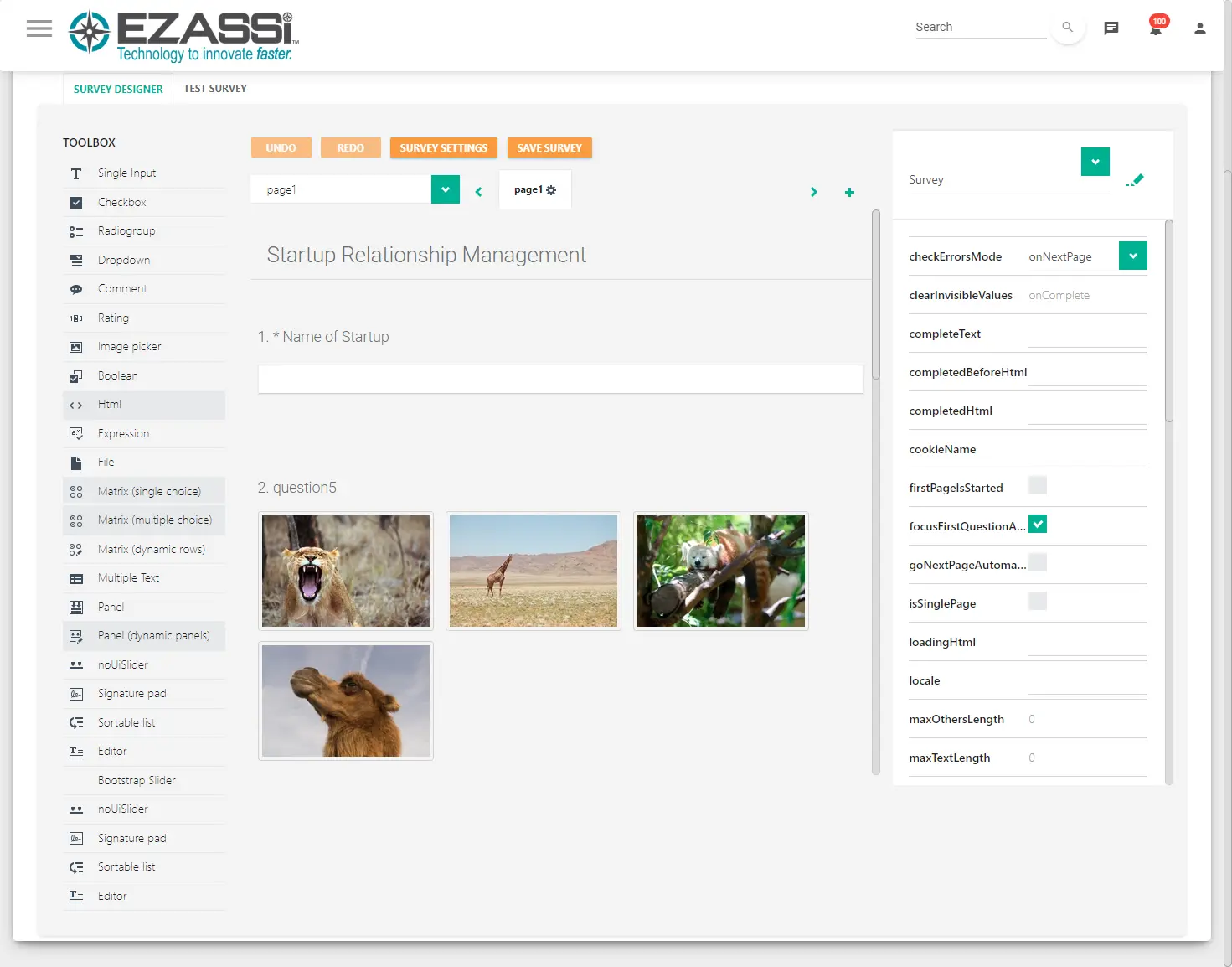Click the Search input field
The height and width of the screenshot is (967, 1232).
tap(981, 28)
